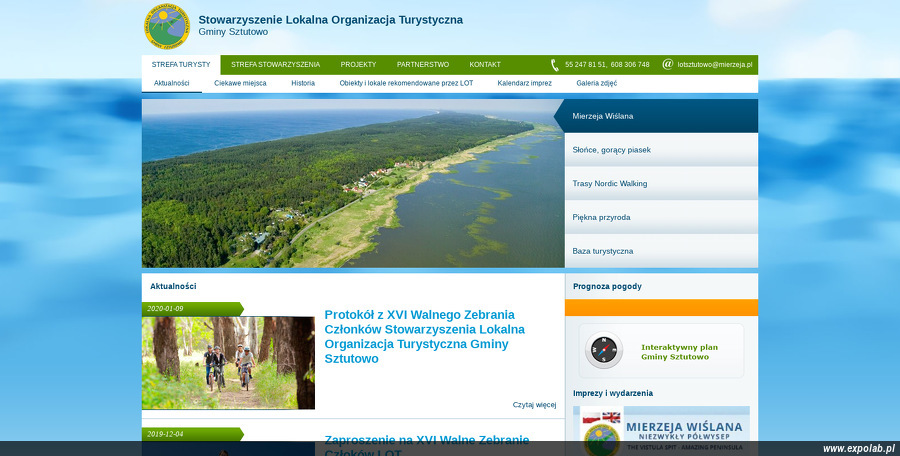The height and width of the screenshot is (456, 900).
Task: Click the Imprezy i wydarzenia heading
Action: point(613,393)
